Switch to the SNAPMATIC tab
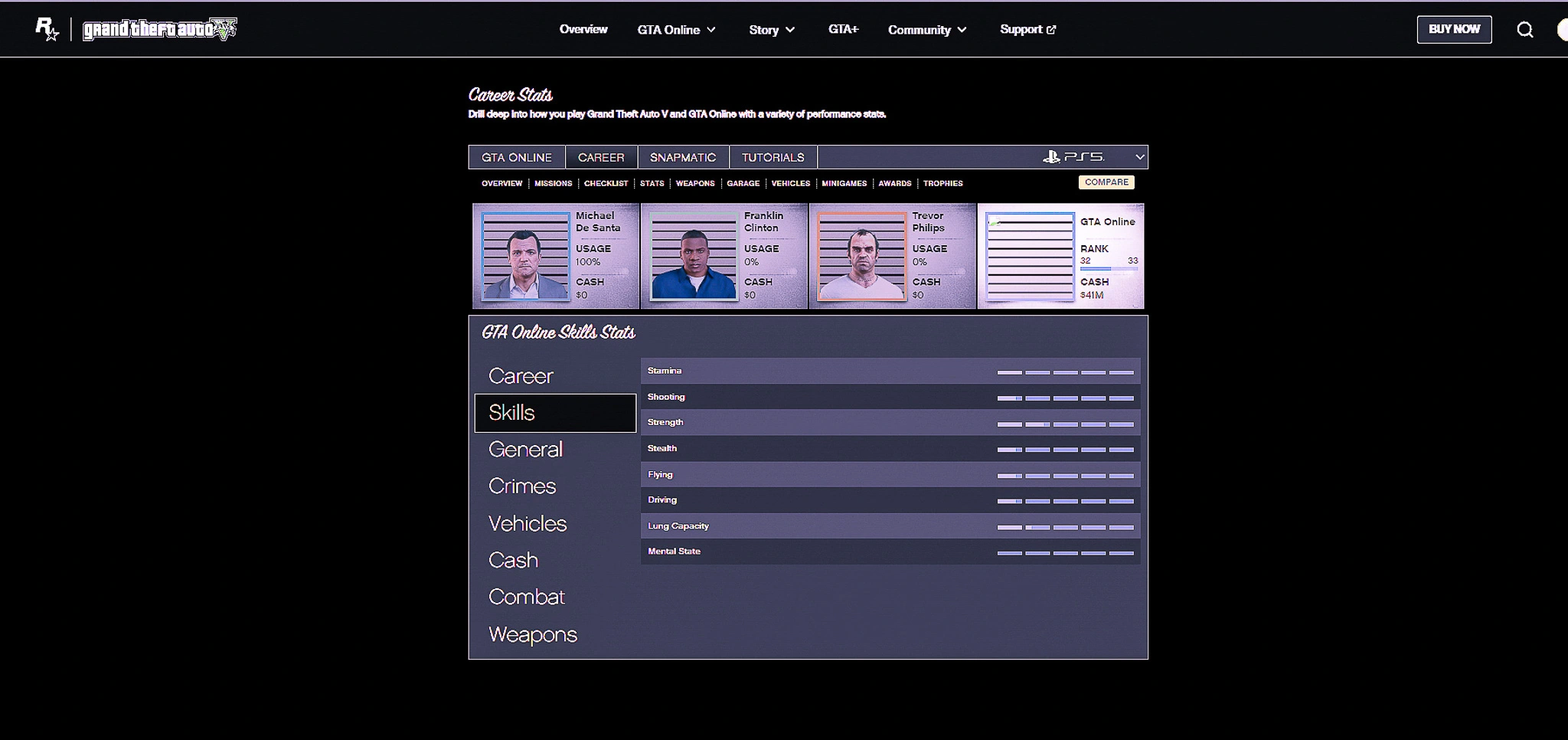This screenshot has width=1568, height=740. [683, 157]
